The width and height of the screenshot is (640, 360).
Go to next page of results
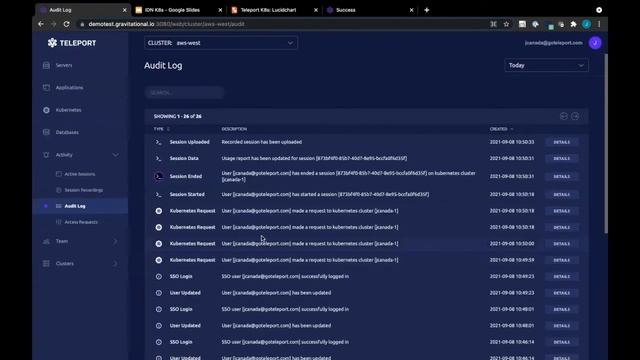(575, 116)
